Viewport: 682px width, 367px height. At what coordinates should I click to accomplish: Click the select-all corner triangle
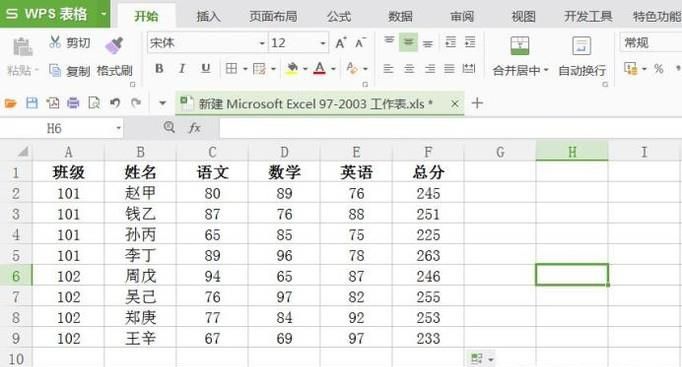click(x=23, y=152)
